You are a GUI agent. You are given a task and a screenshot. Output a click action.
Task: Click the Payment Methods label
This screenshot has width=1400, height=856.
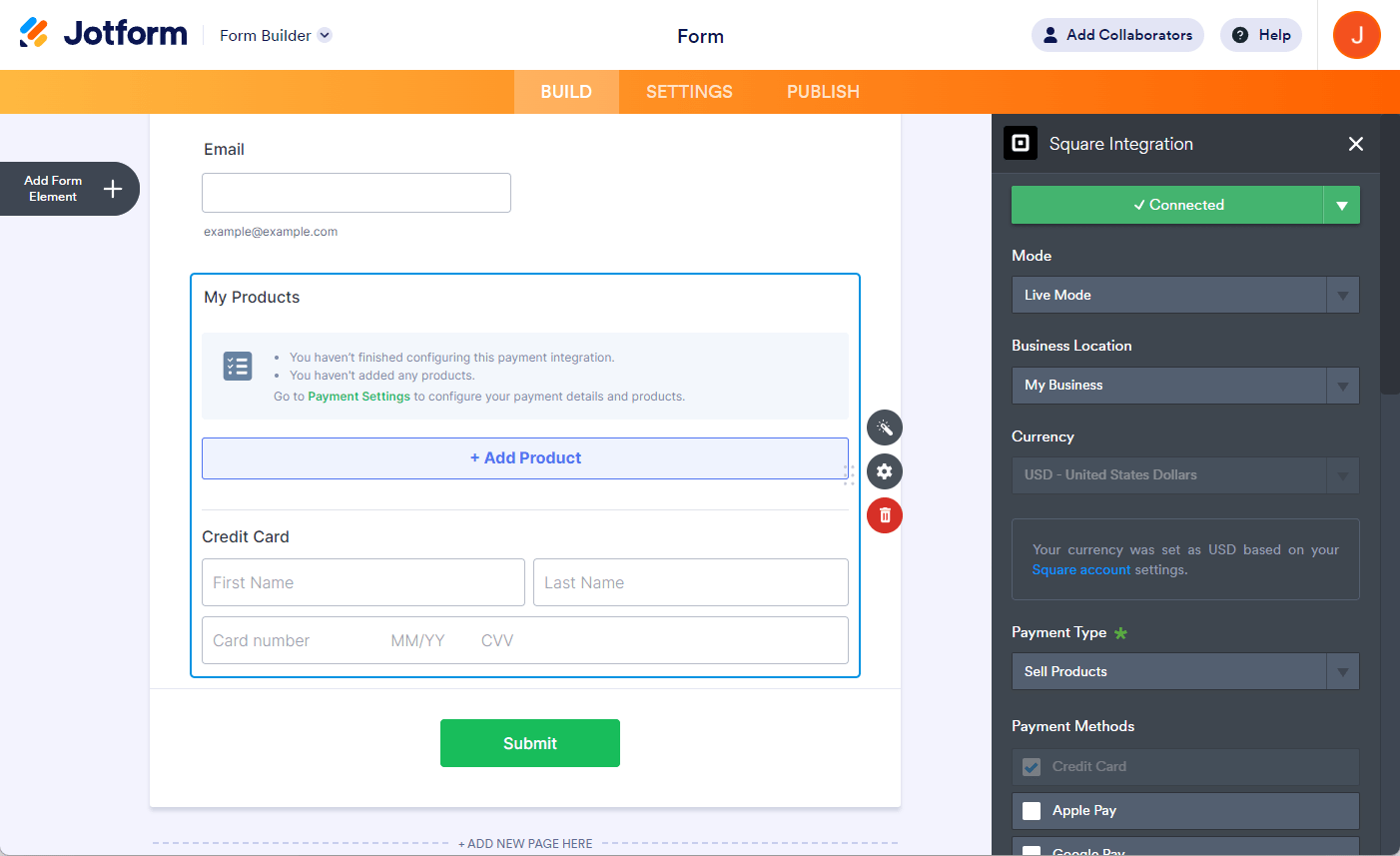1072,726
